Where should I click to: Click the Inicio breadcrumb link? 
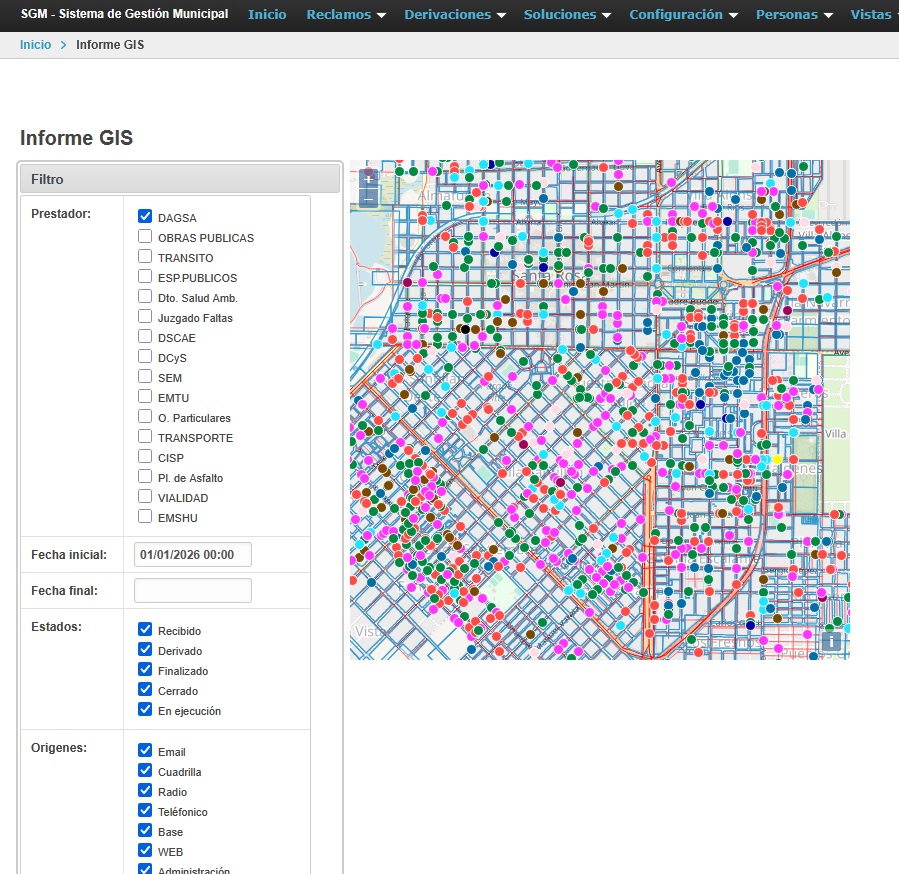pyautogui.click(x=35, y=45)
